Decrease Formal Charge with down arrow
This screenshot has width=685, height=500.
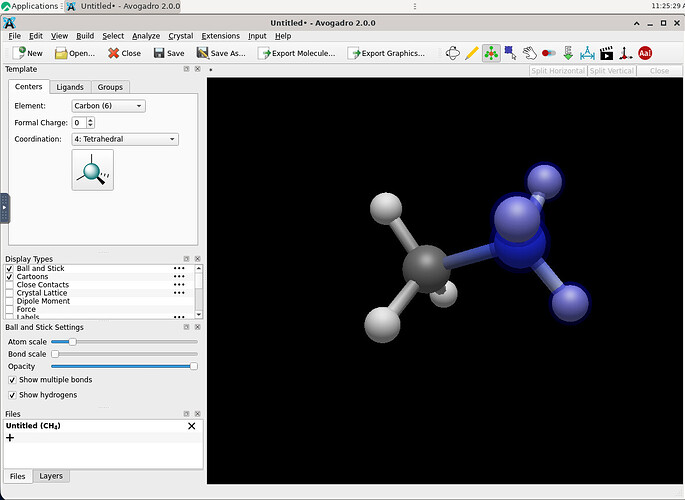[x=90, y=125]
